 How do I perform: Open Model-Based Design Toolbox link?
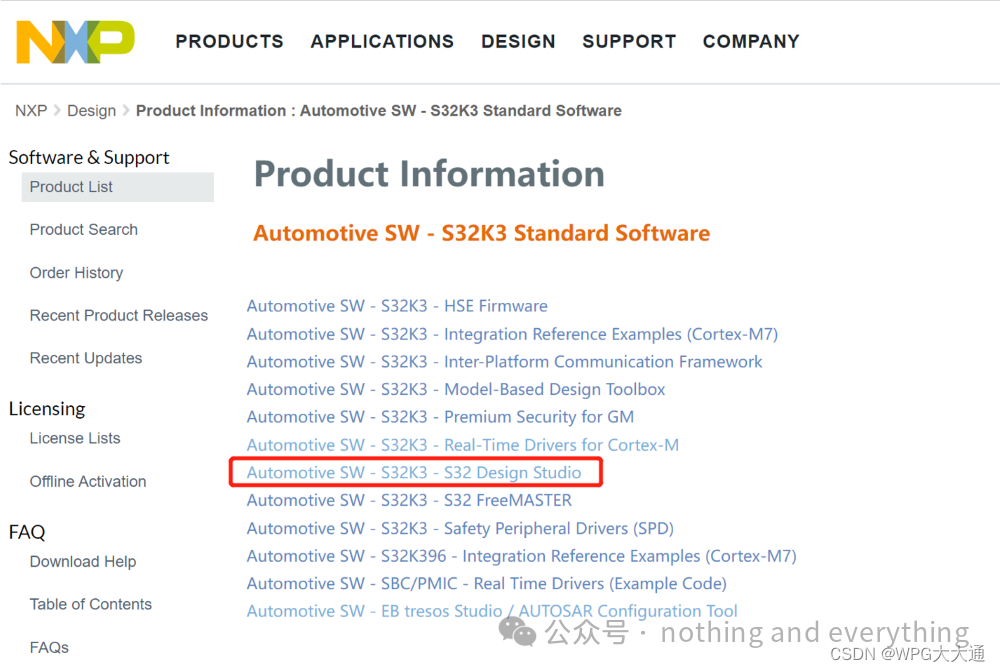[x=455, y=389]
